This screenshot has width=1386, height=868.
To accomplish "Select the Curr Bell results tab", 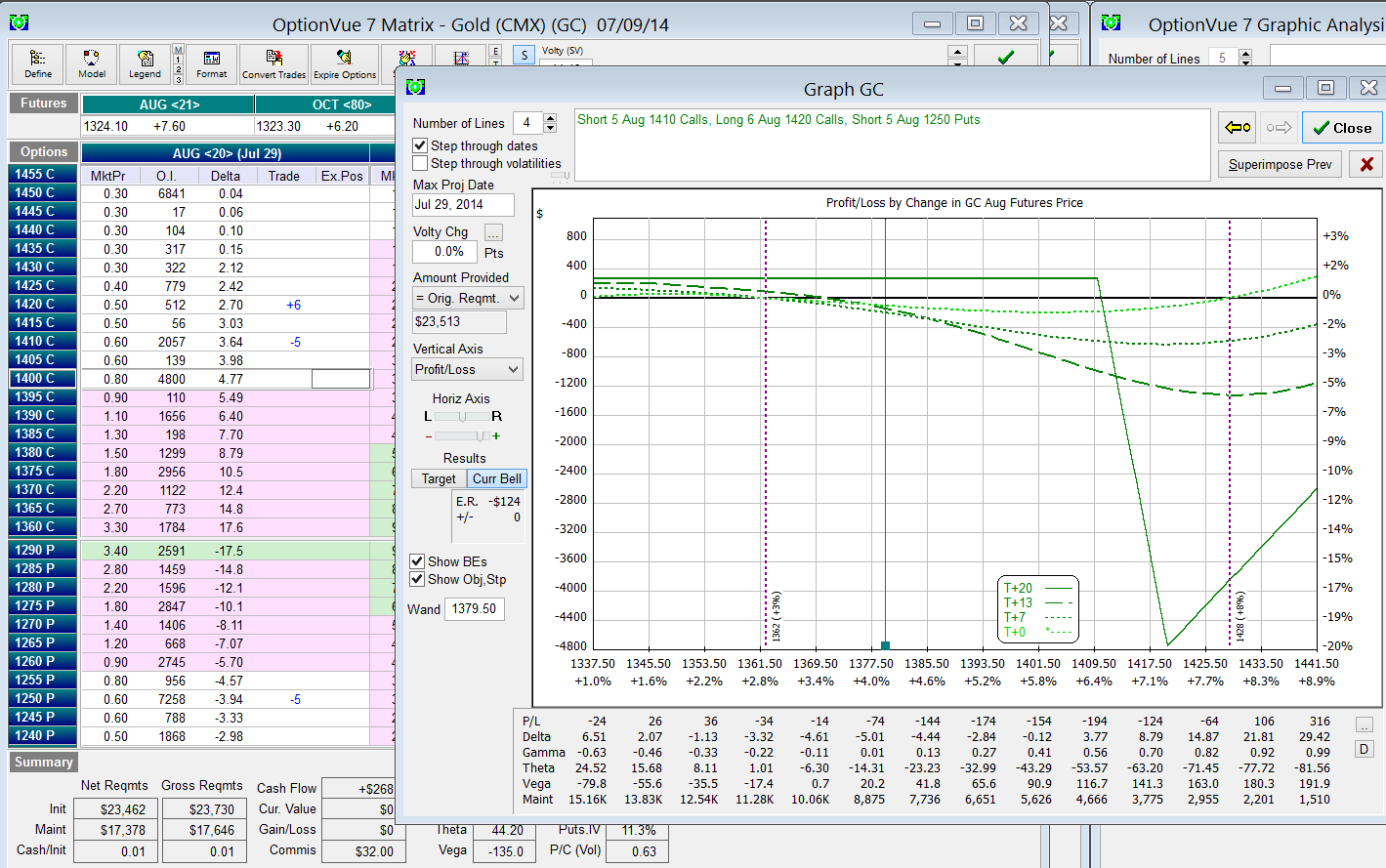I will pyautogui.click(x=497, y=478).
